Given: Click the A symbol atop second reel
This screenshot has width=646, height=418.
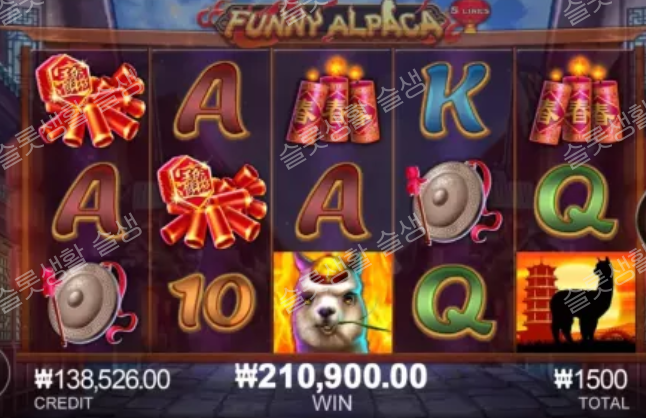Looking at the screenshot, I should pyautogui.click(x=211, y=100).
